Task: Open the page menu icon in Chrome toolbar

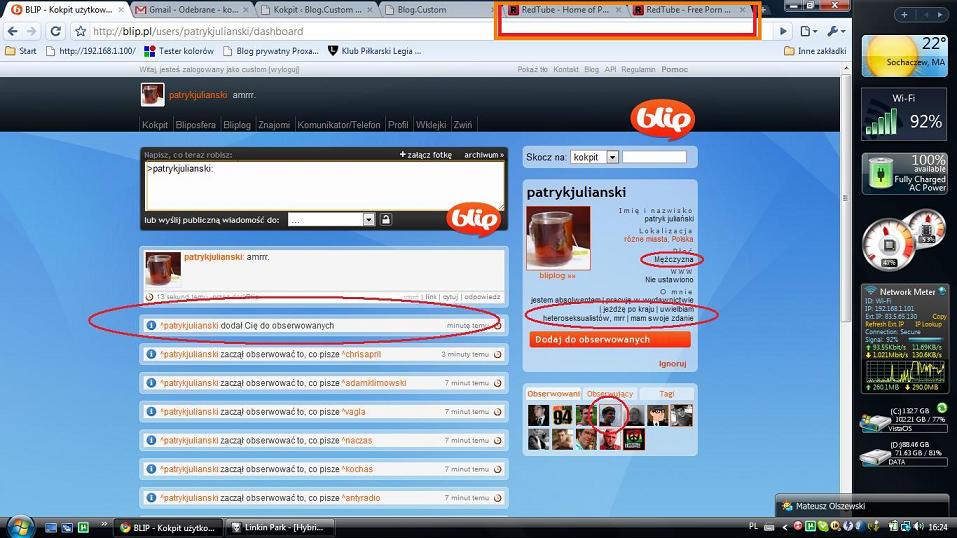Action: tap(808, 31)
